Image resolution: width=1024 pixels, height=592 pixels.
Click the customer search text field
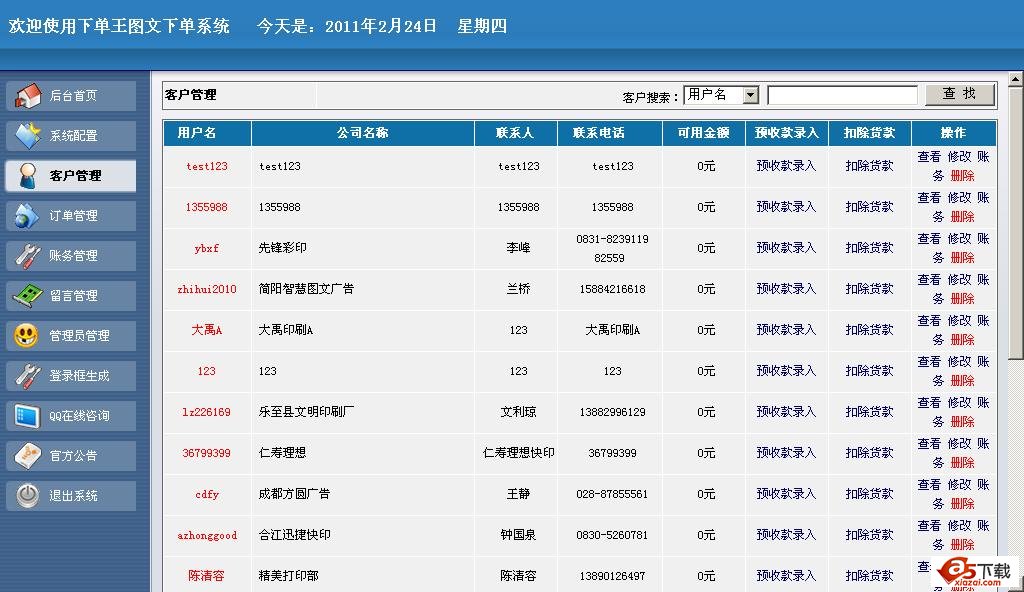(x=842, y=95)
